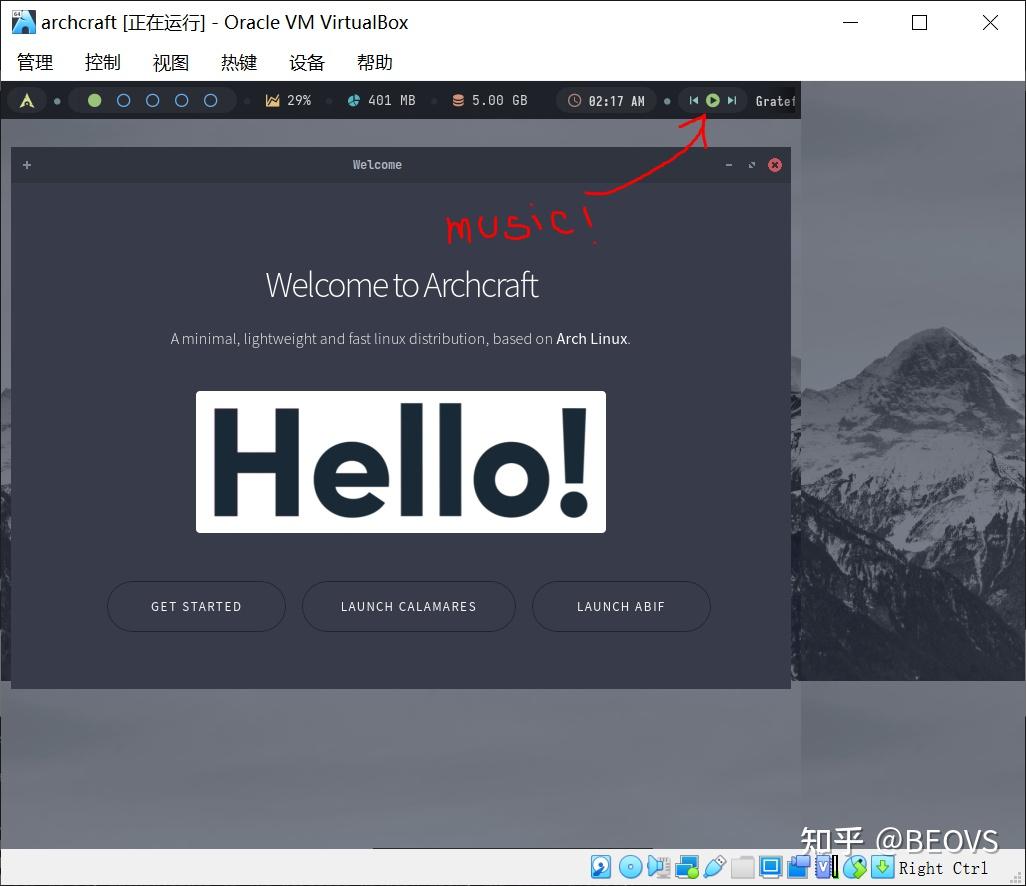
Task: Click the 5.00 GB disk usage indicator
Action: 489,100
